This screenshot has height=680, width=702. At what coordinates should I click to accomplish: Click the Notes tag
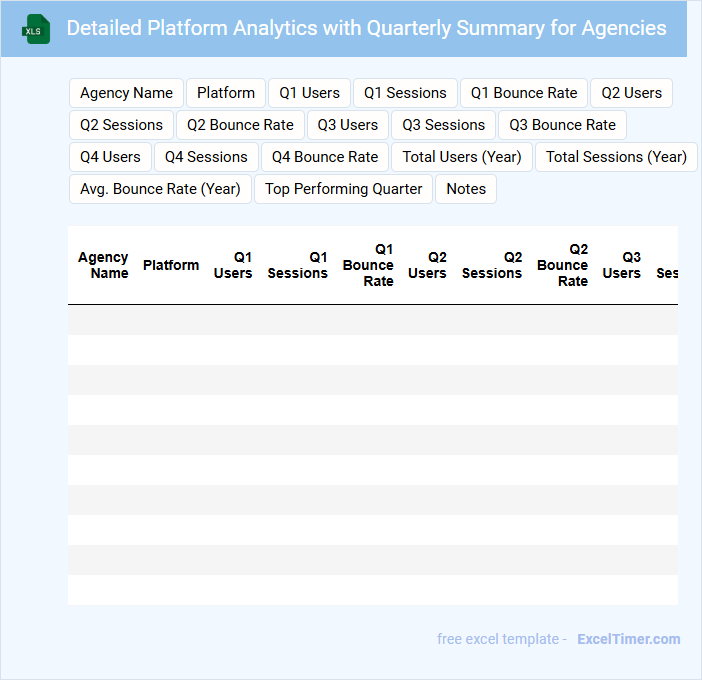pyautogui.click(x=466, y=189)
